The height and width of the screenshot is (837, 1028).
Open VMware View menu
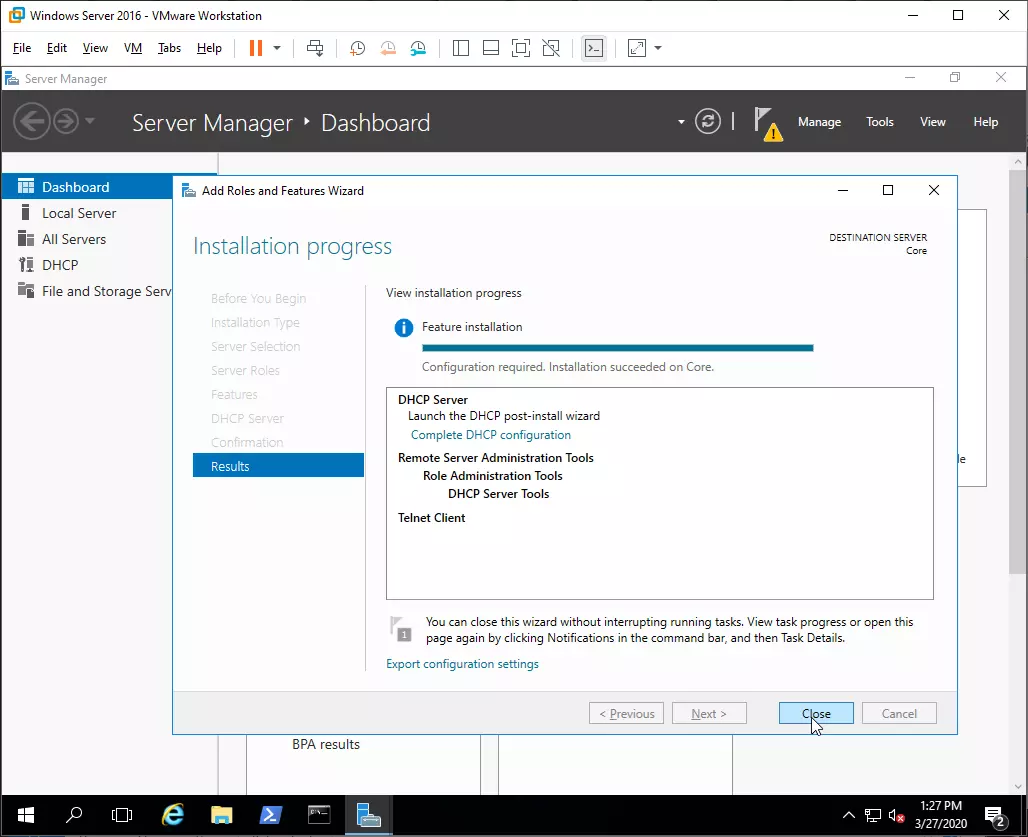(95, 48)
